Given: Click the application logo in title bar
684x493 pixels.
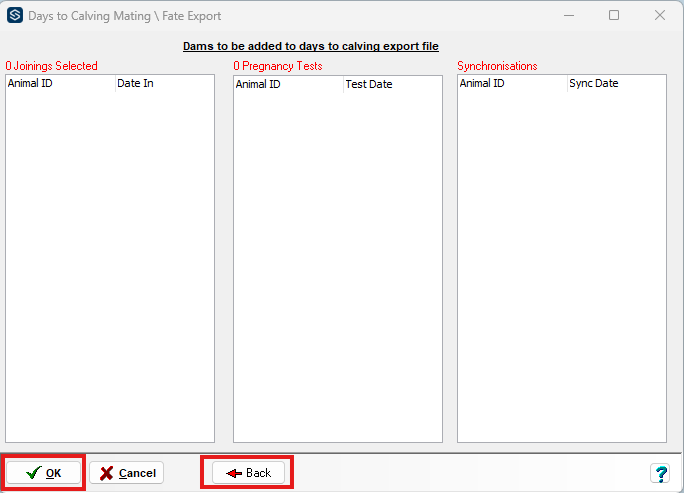Looking at the screenshot, I should 15,16.
